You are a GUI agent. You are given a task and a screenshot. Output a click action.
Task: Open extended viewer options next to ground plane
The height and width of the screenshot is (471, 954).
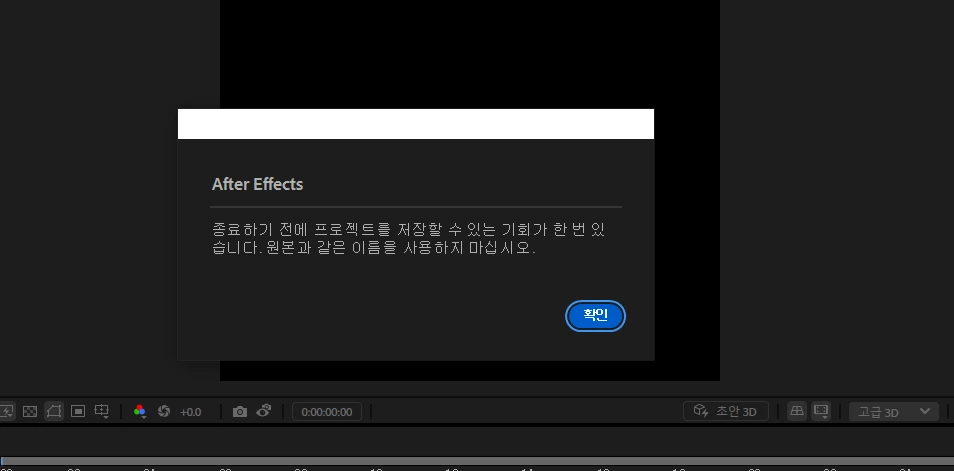821,411
